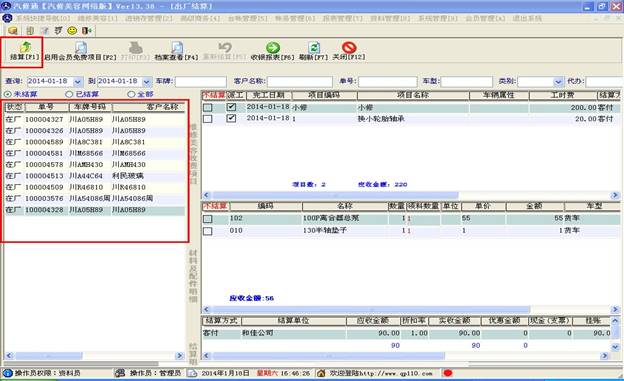Click the 车牌 license plate input field

tap(201, 82)
